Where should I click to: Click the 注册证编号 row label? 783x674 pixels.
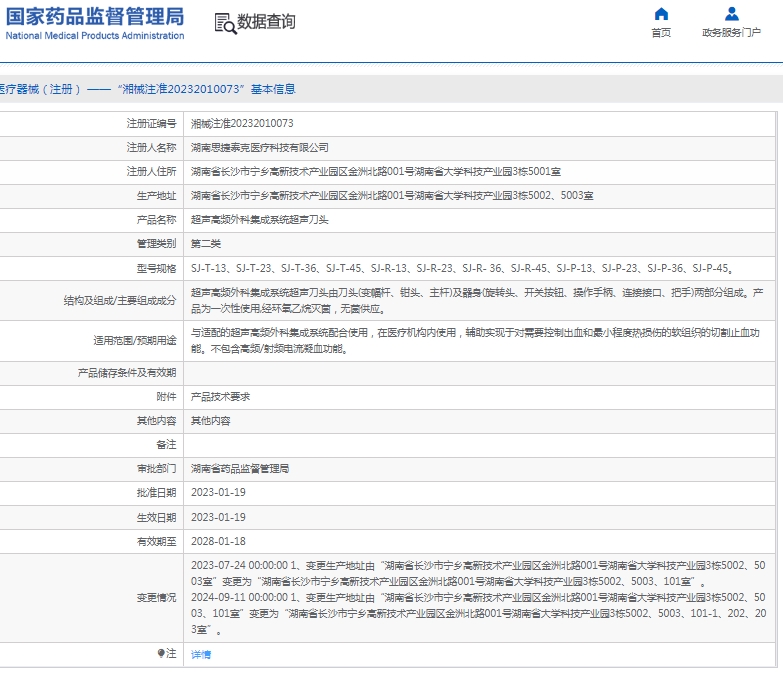[x=151, y=123]
